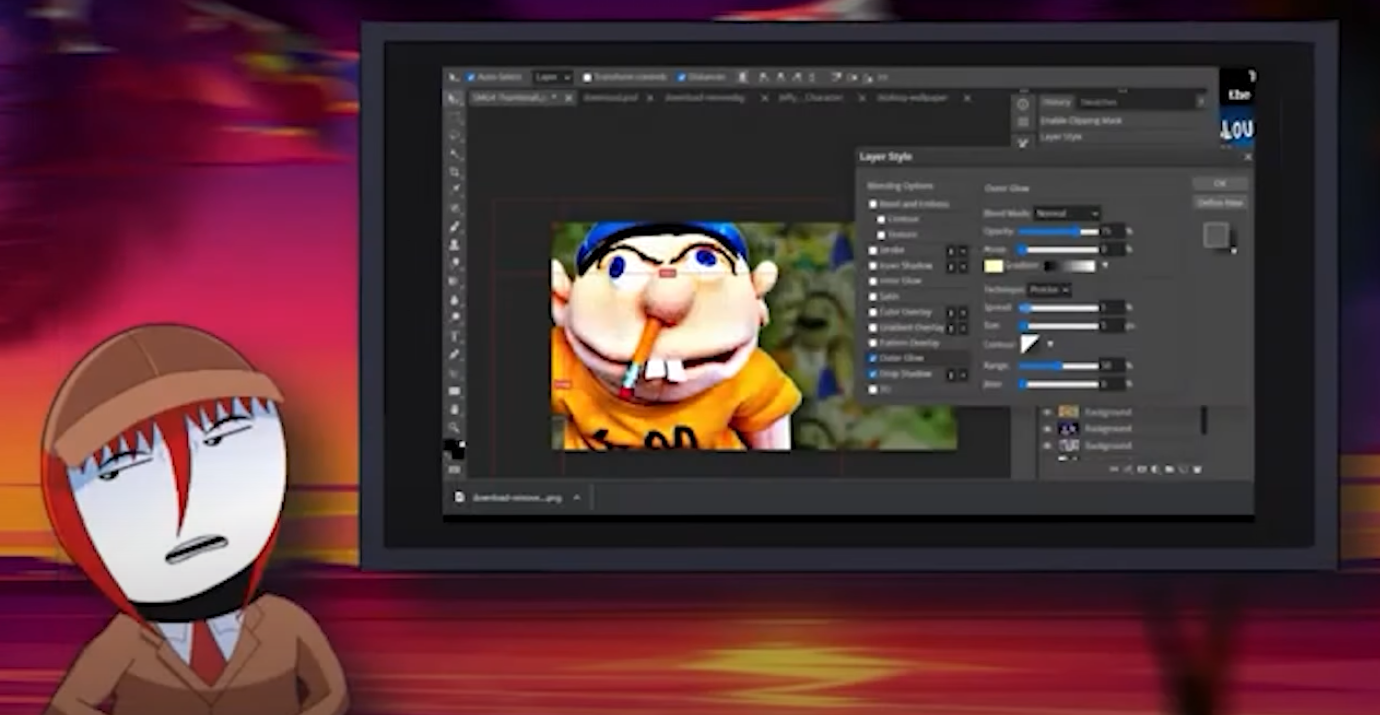Click the Range slider track

(1058, 366)
